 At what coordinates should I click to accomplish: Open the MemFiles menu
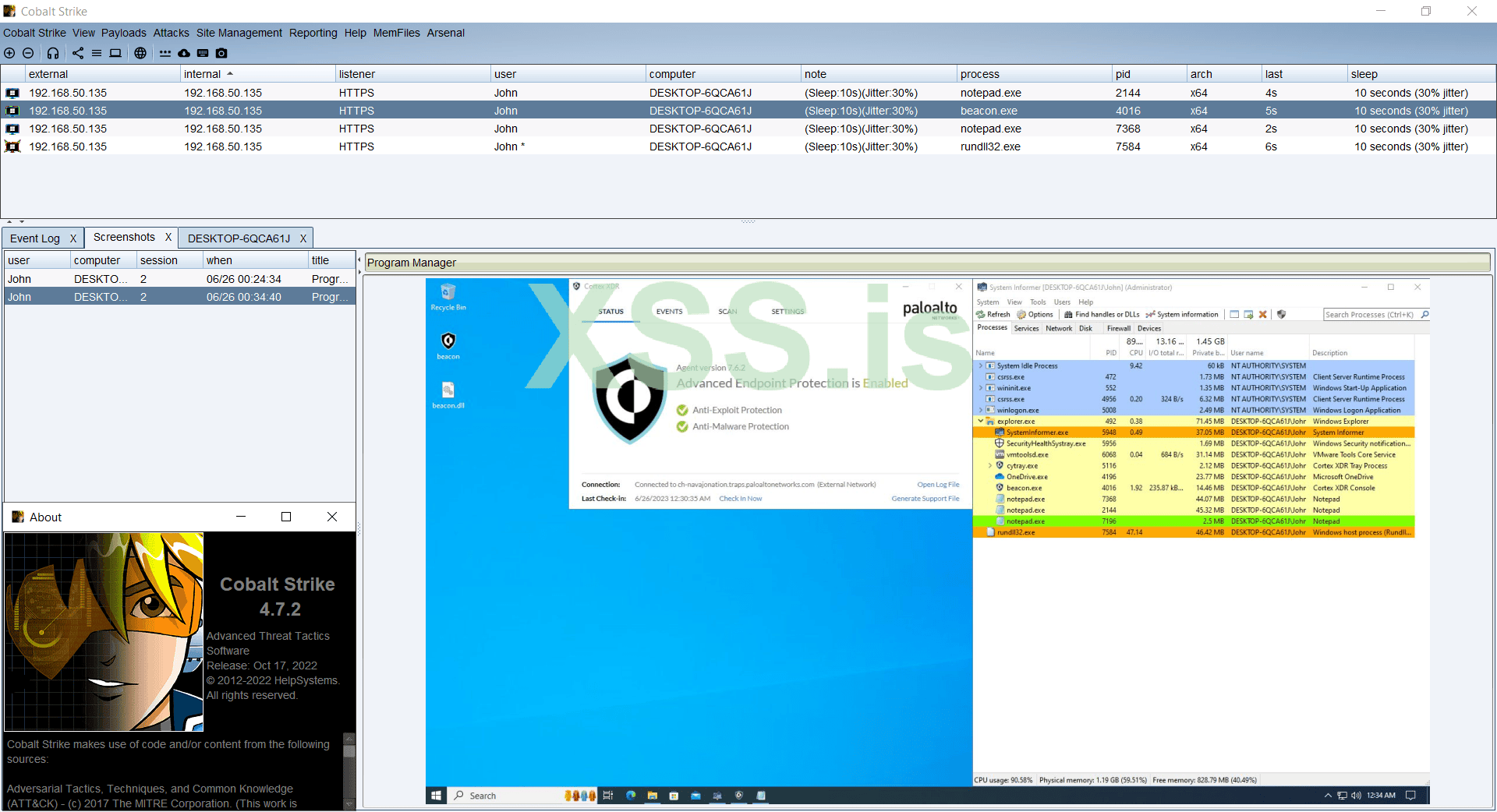coord(397,33)
